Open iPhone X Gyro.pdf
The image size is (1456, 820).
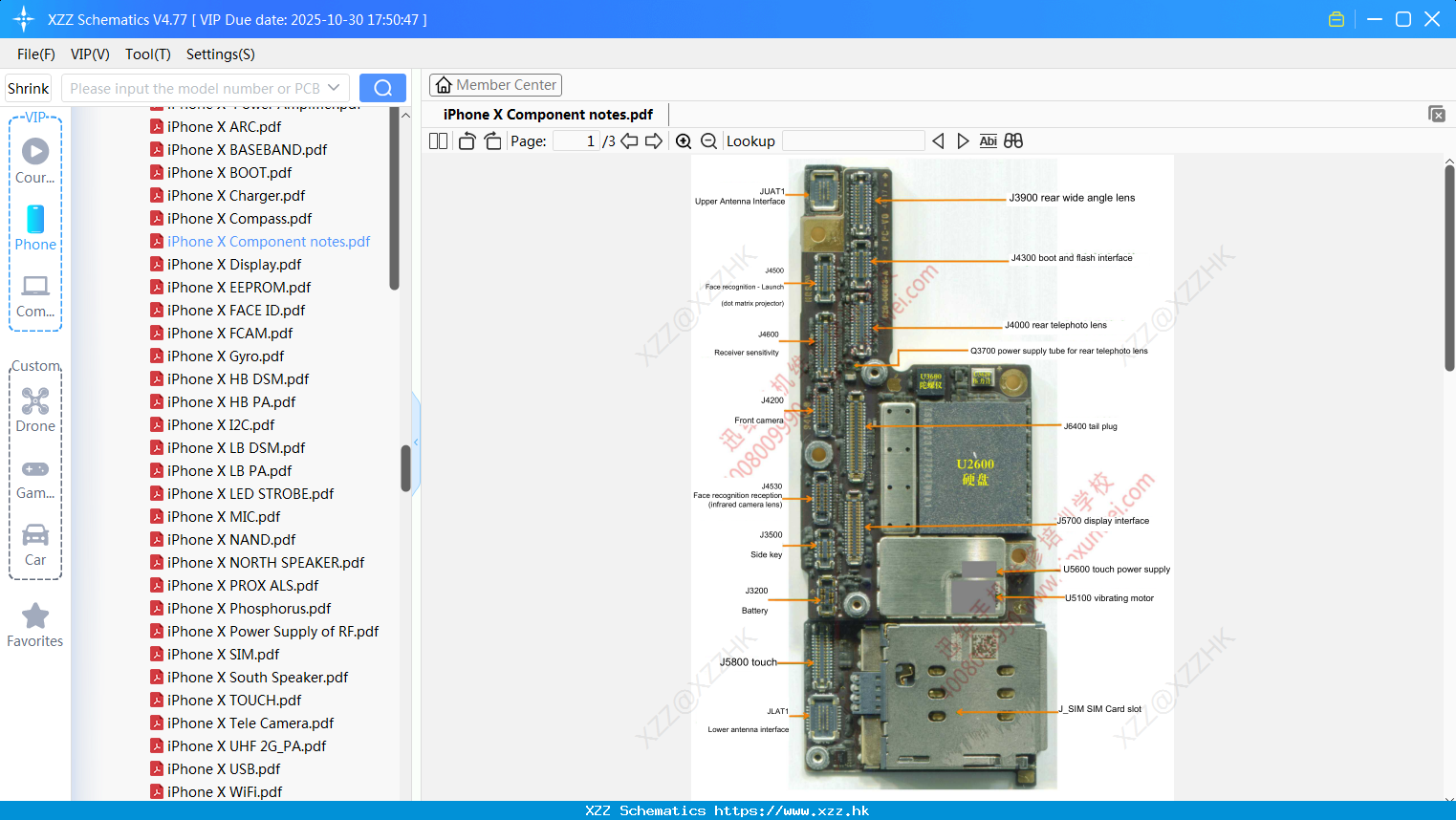pyautogui.click(x=217, y=356)
